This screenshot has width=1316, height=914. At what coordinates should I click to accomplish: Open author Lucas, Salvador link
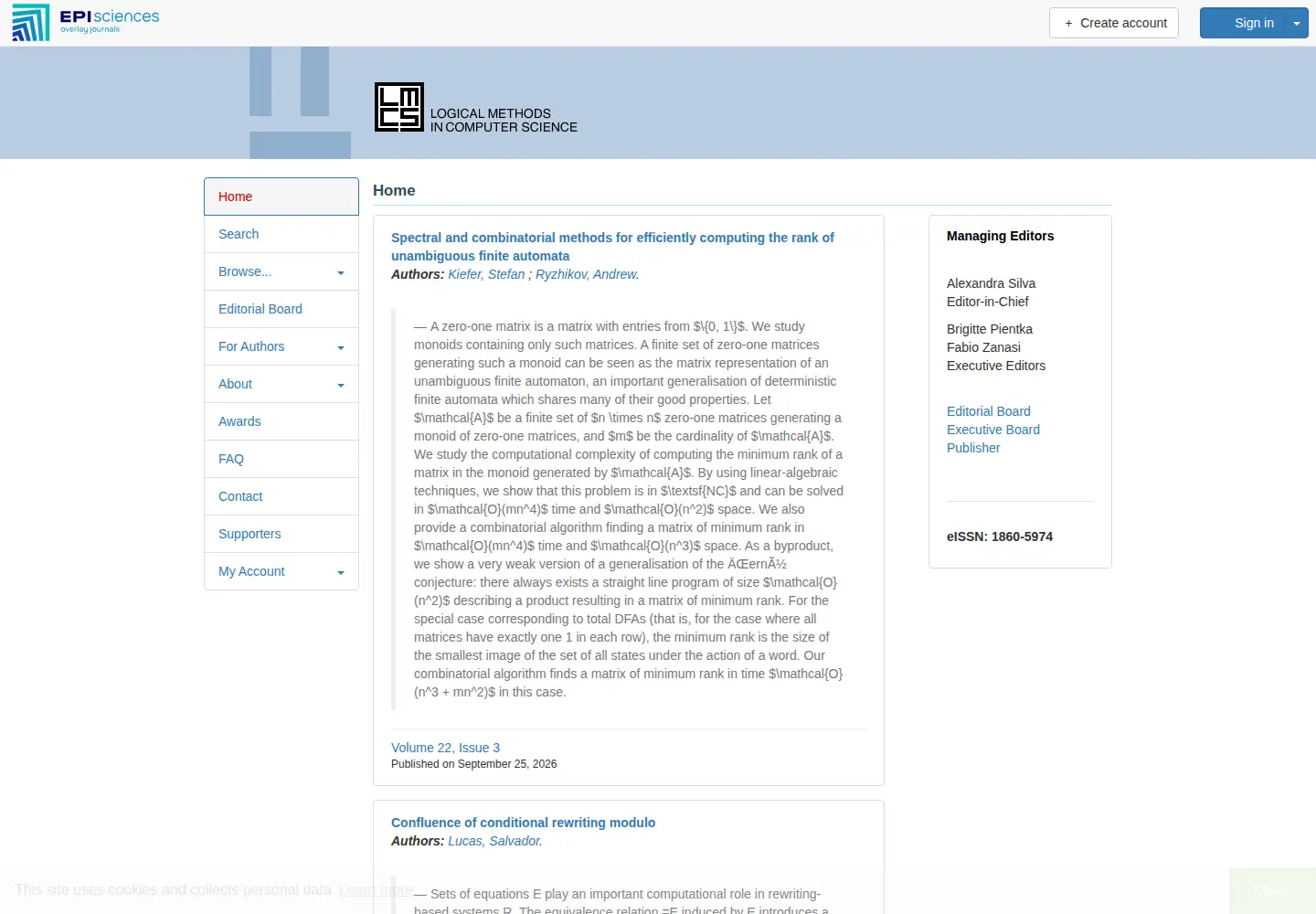[494, 841]
